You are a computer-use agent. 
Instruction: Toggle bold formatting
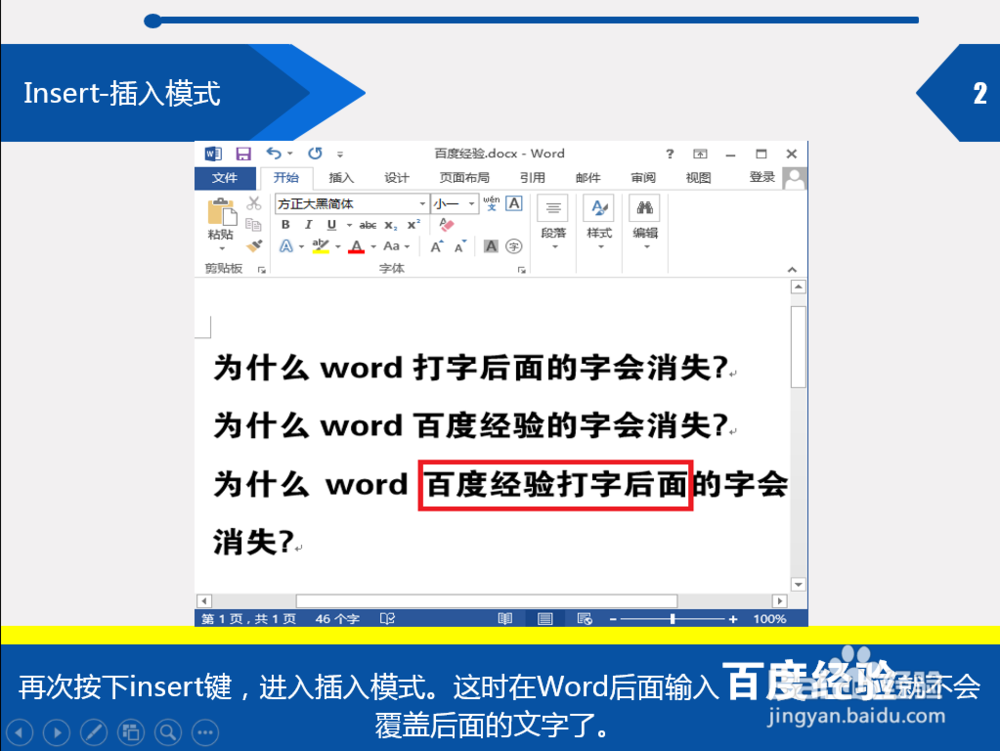(286, 224)
